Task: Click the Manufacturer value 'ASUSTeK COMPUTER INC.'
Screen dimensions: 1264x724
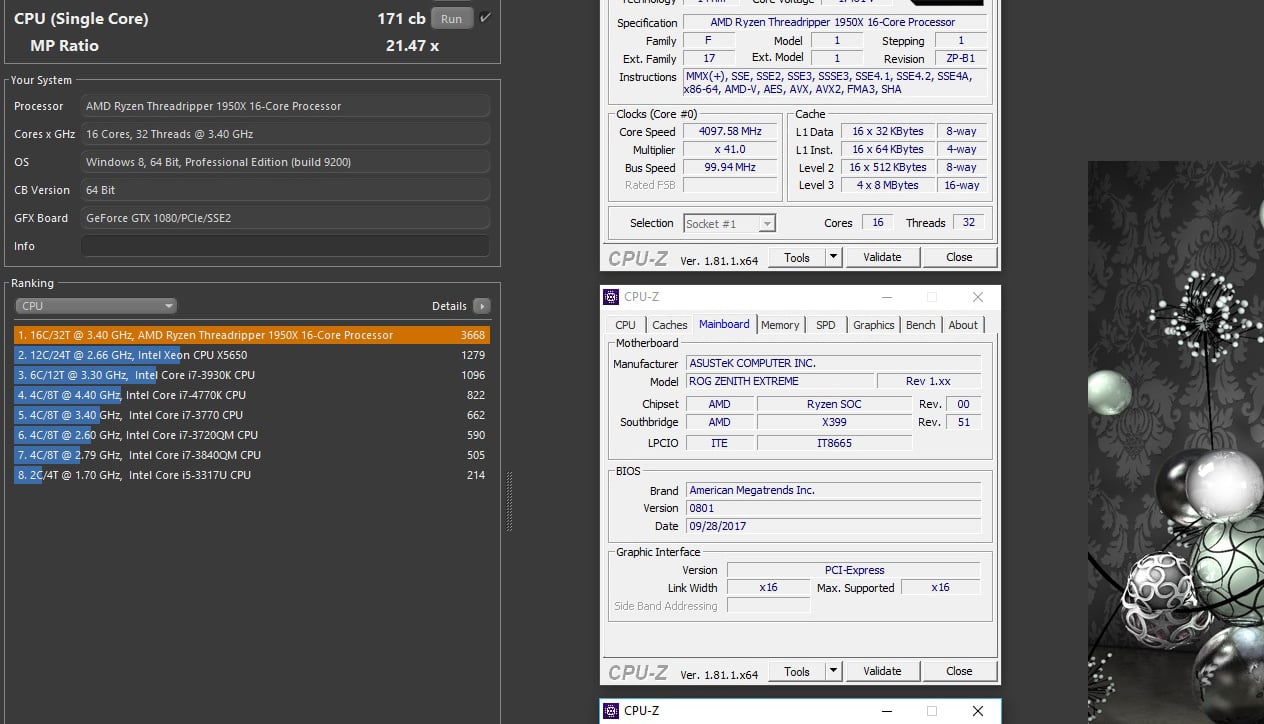Action: coord(833,364)
